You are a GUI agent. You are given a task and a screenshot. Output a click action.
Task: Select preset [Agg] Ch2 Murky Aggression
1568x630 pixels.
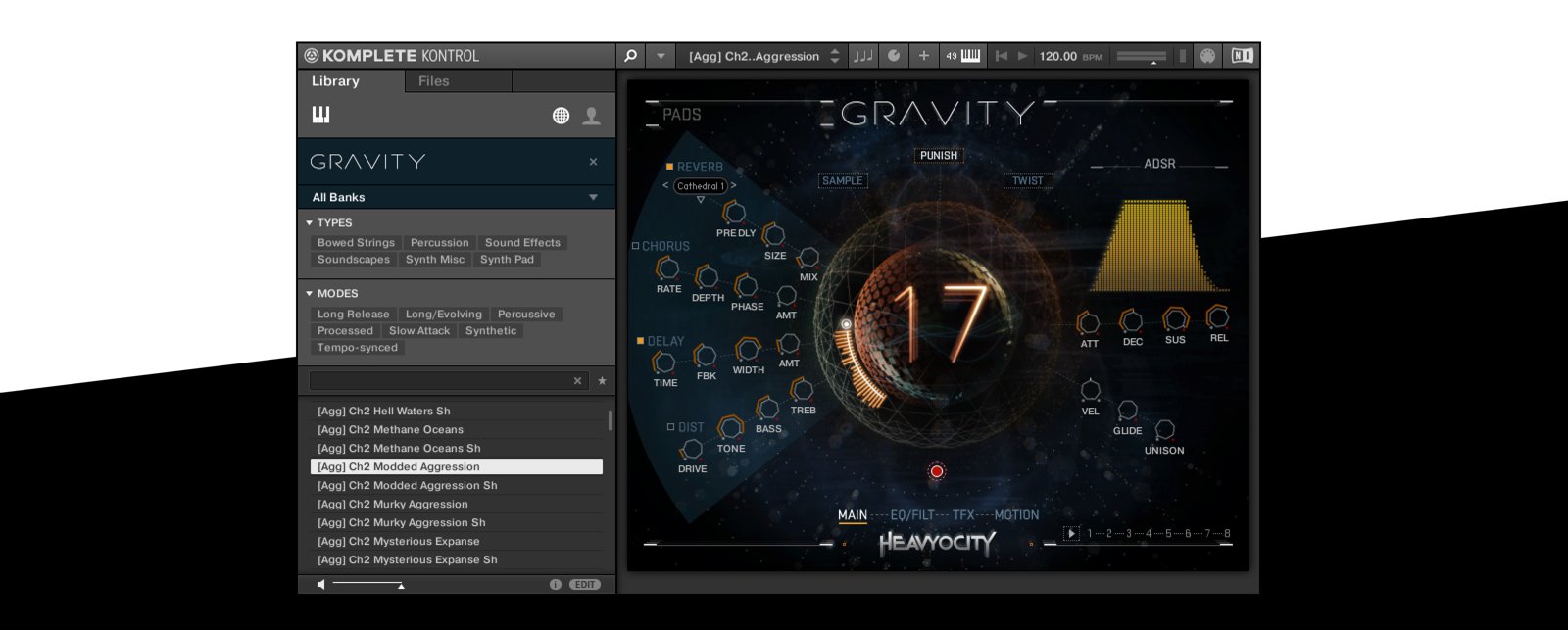[x=457, y=505]
